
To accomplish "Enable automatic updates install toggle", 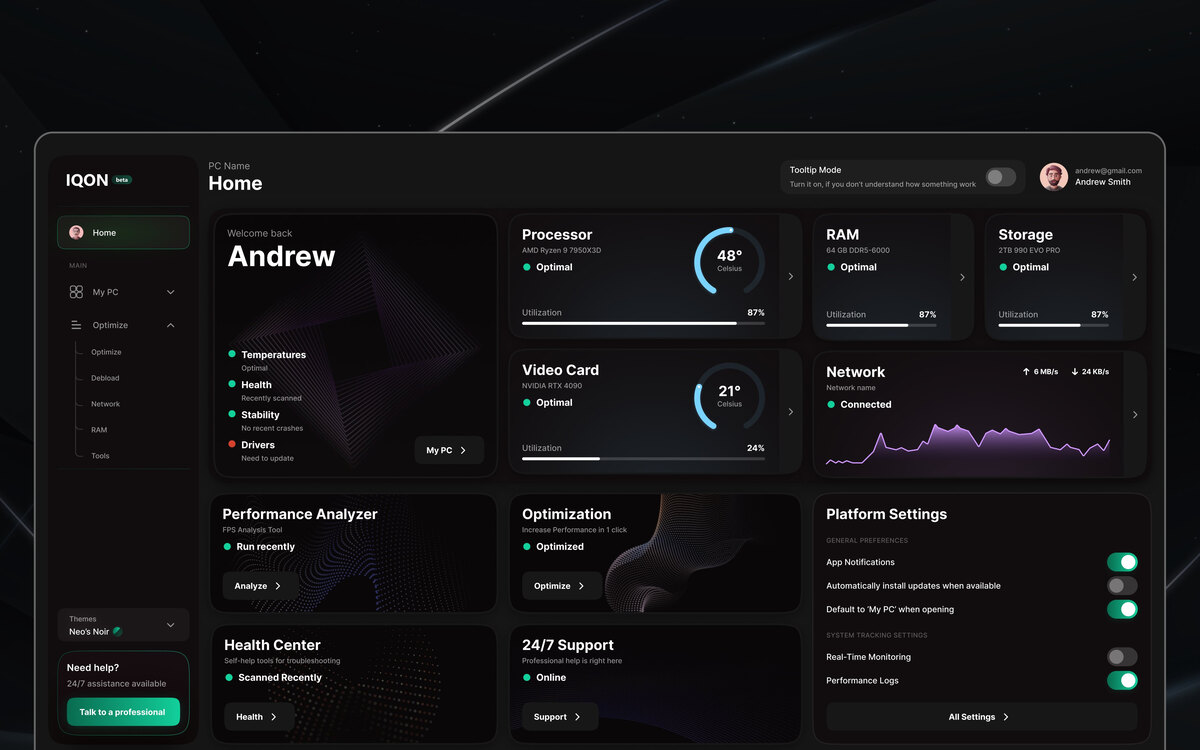I will (1122, 585).
